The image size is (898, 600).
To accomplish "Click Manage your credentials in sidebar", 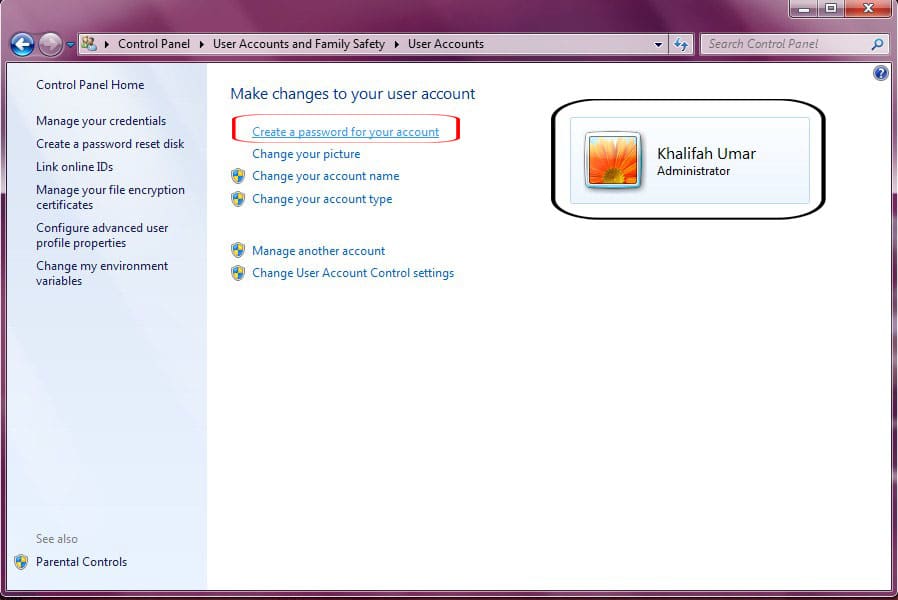I will pos(101,121).
